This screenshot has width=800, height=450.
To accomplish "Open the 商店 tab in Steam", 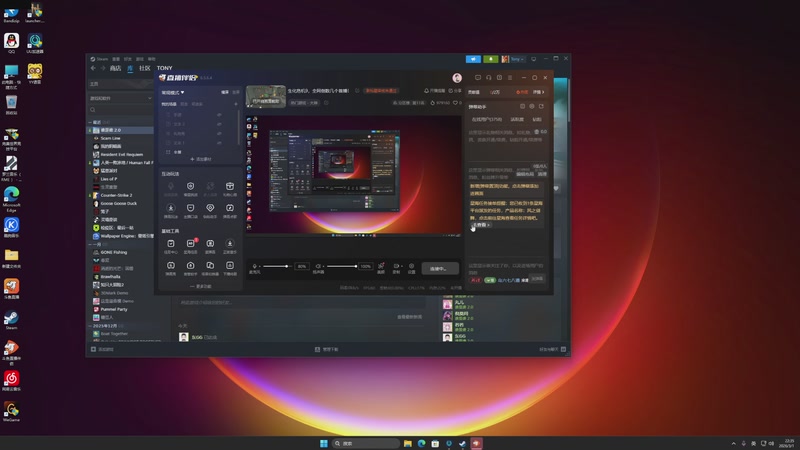I will tap(115, 68).
